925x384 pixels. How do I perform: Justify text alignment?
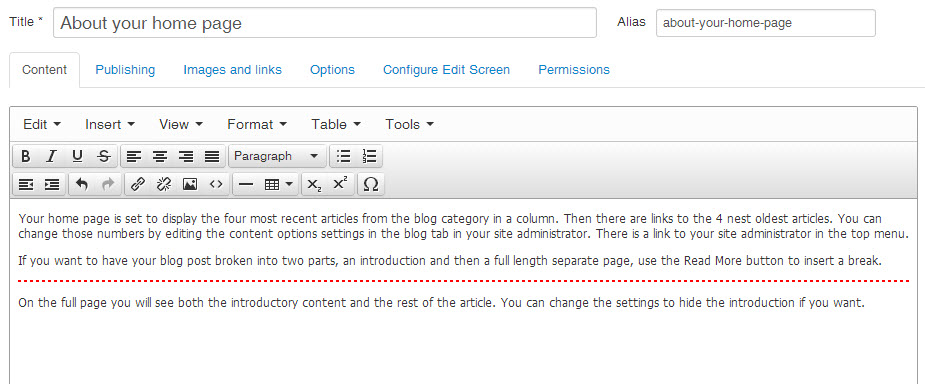[212, 156]
